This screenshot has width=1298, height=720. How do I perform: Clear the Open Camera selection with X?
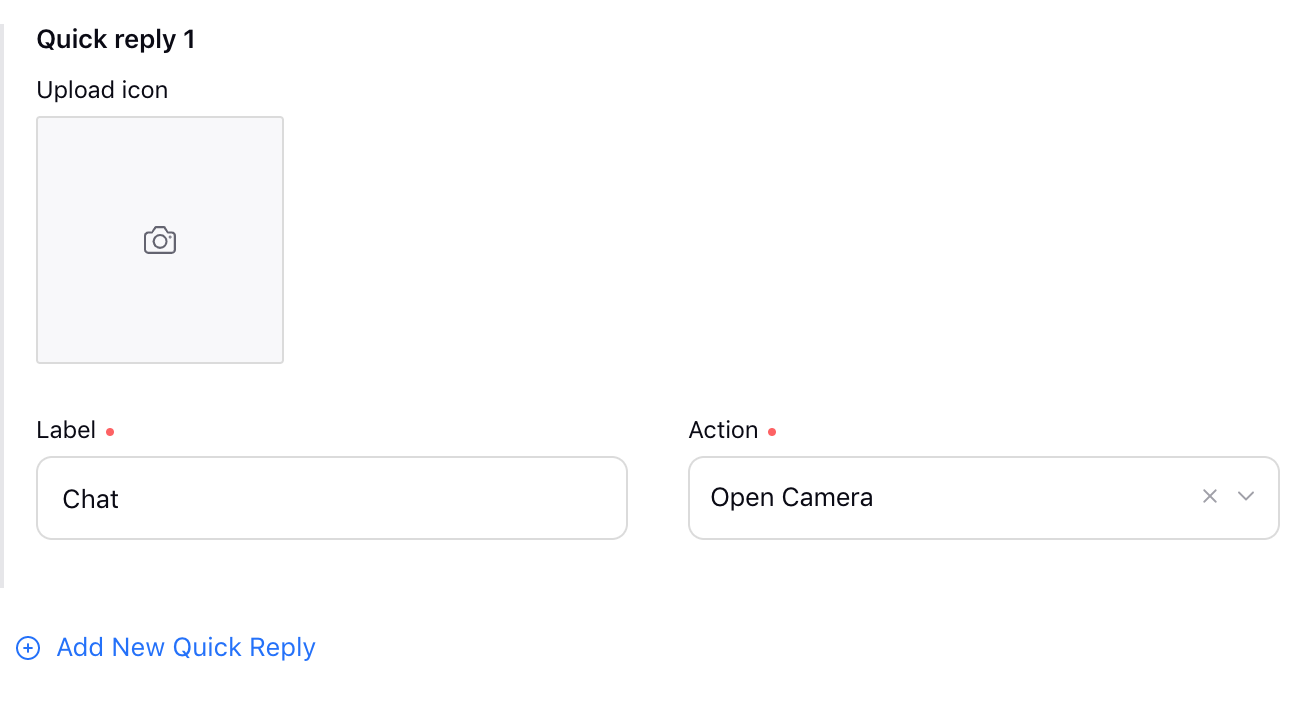pyautogui.click(x=1210, y=496)
